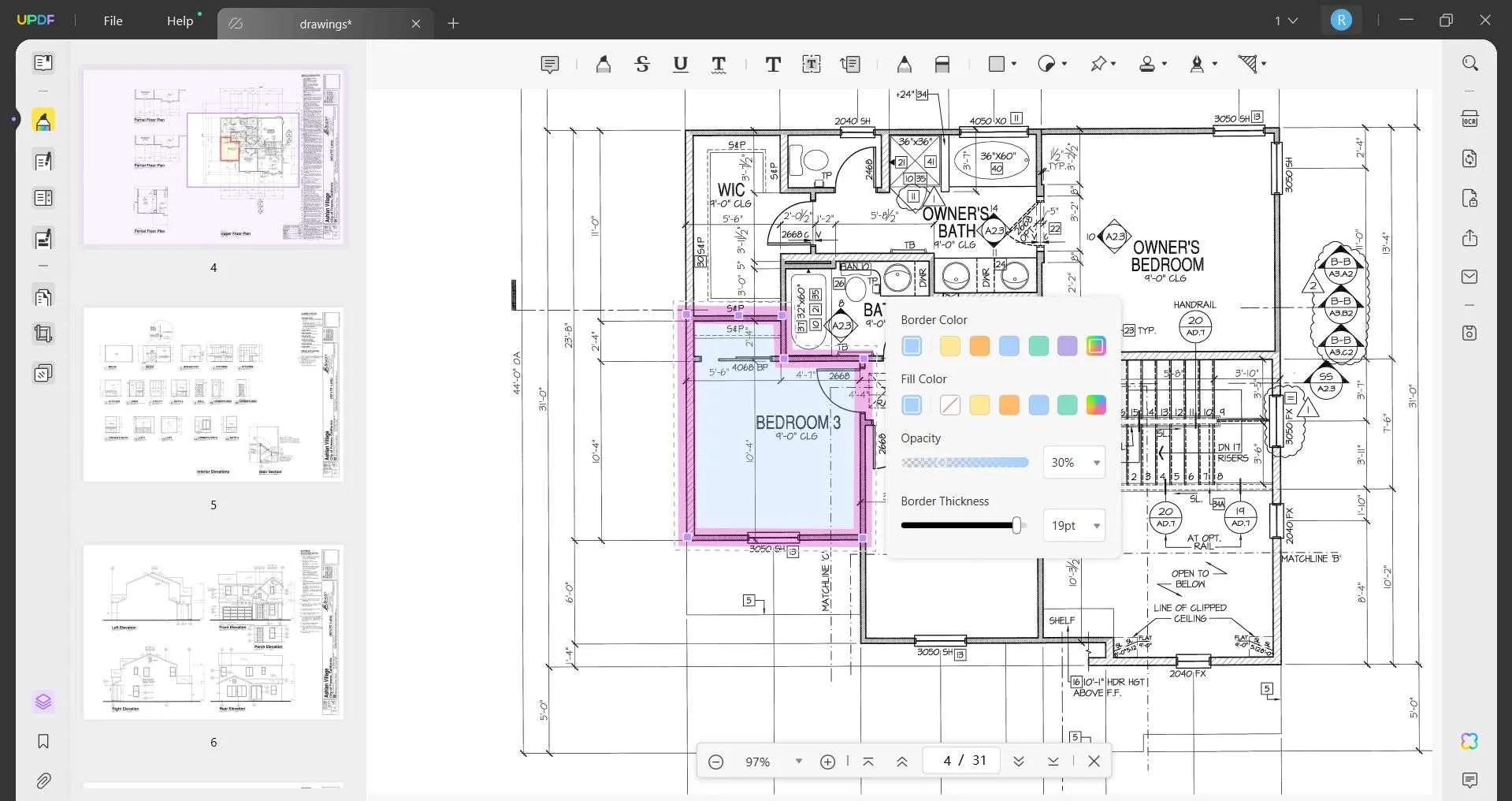The width and height of the screenshot is (1512, 801).
Task: Select the text callout tool
Action: point(850,65)
